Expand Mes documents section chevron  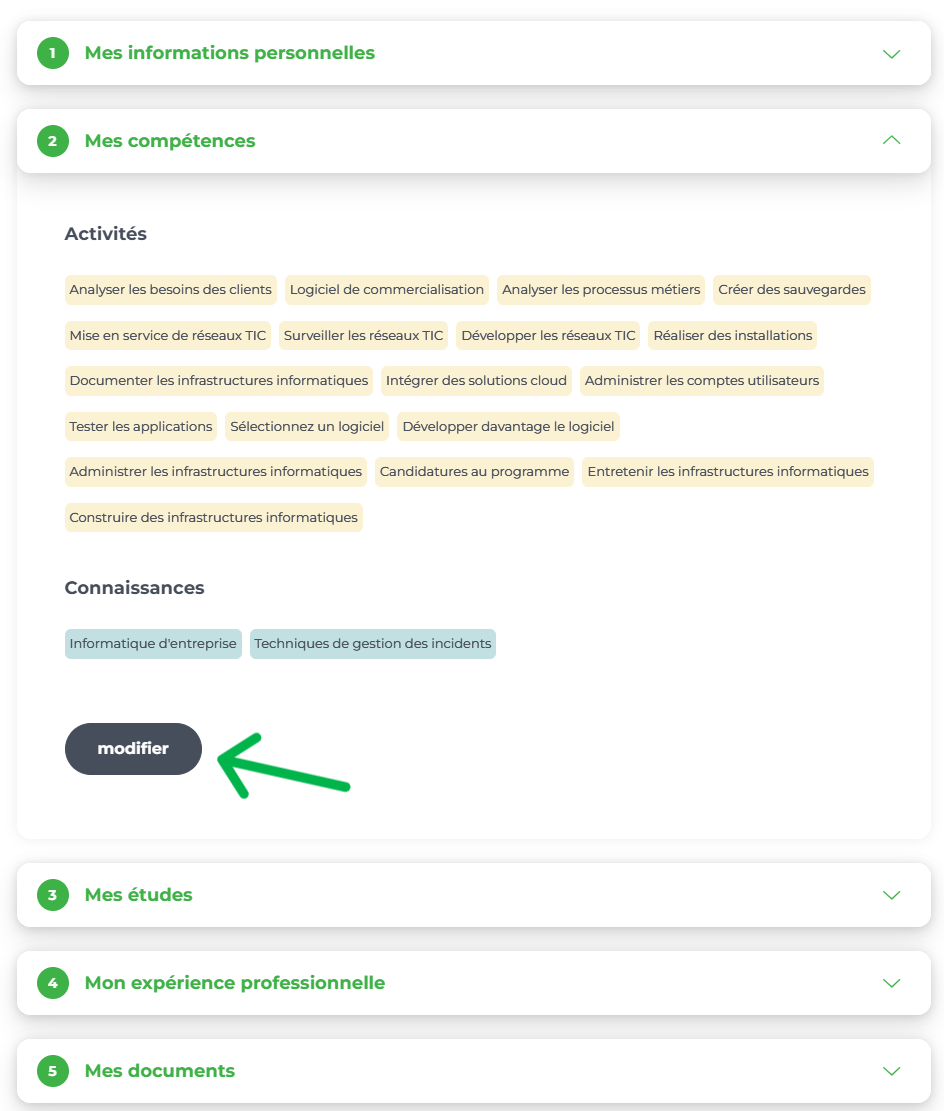892,1071
